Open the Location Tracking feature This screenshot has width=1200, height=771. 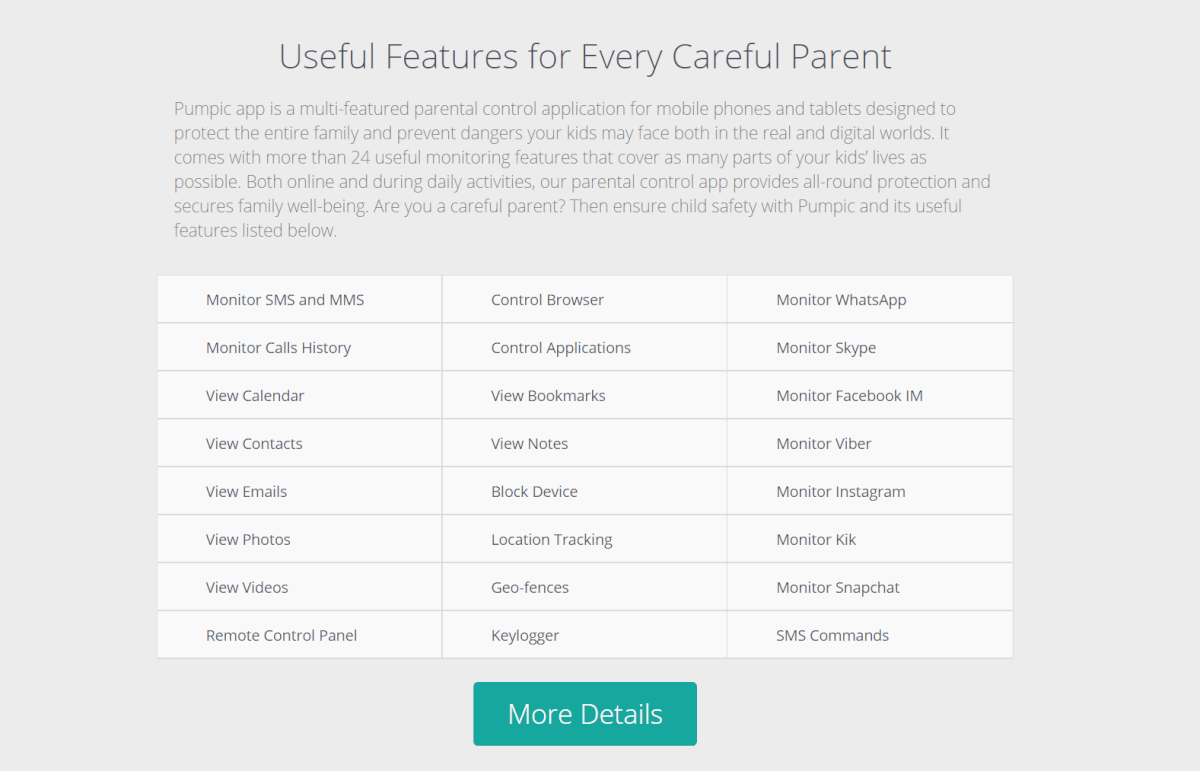point(584,540)
